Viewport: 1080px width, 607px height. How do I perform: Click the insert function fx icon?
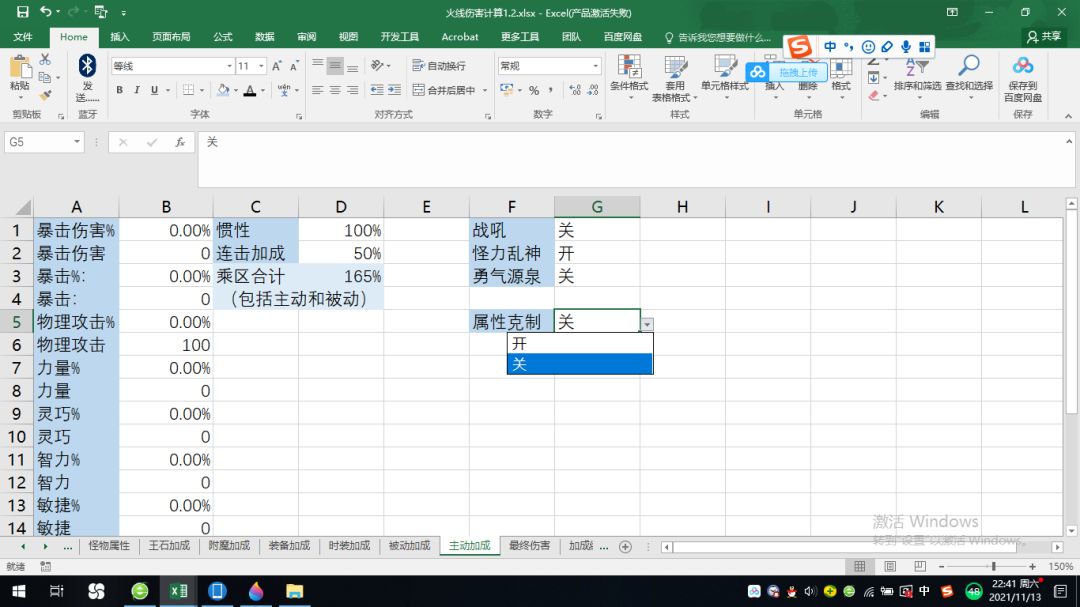180,142
